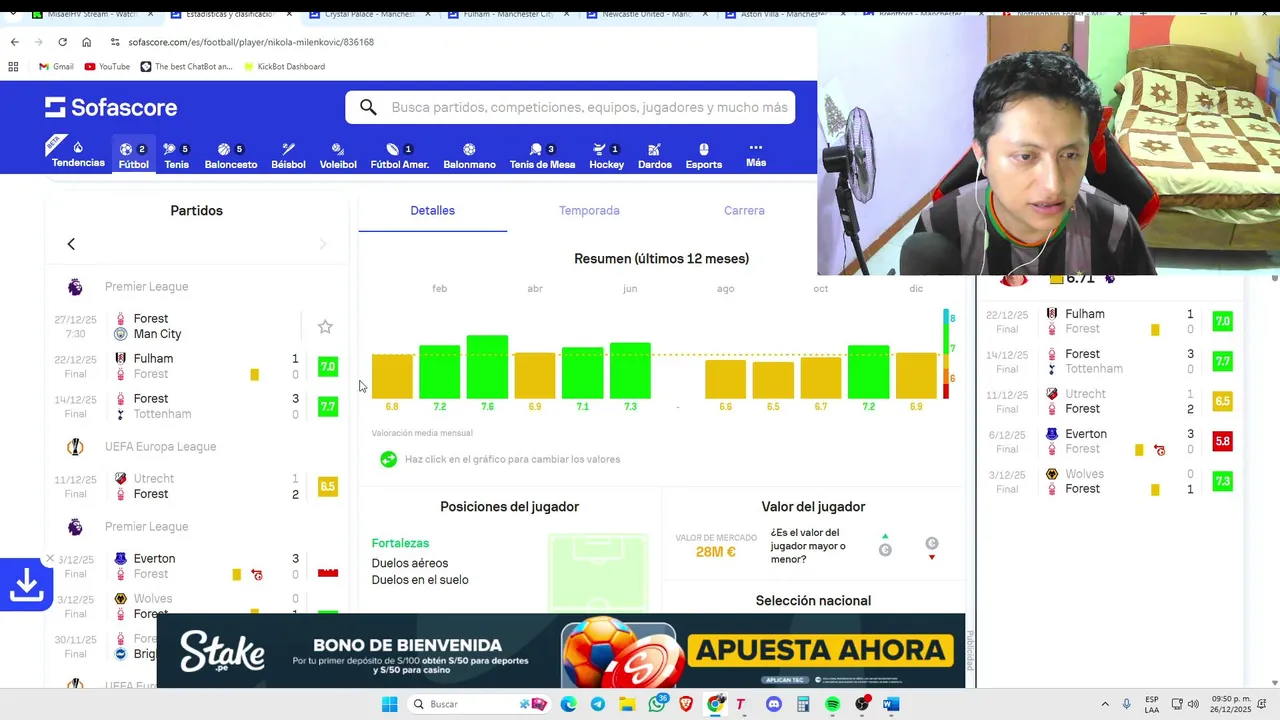Go to browser home page
The height and width of the screenshot is (720, 1280).
point(86,42)
